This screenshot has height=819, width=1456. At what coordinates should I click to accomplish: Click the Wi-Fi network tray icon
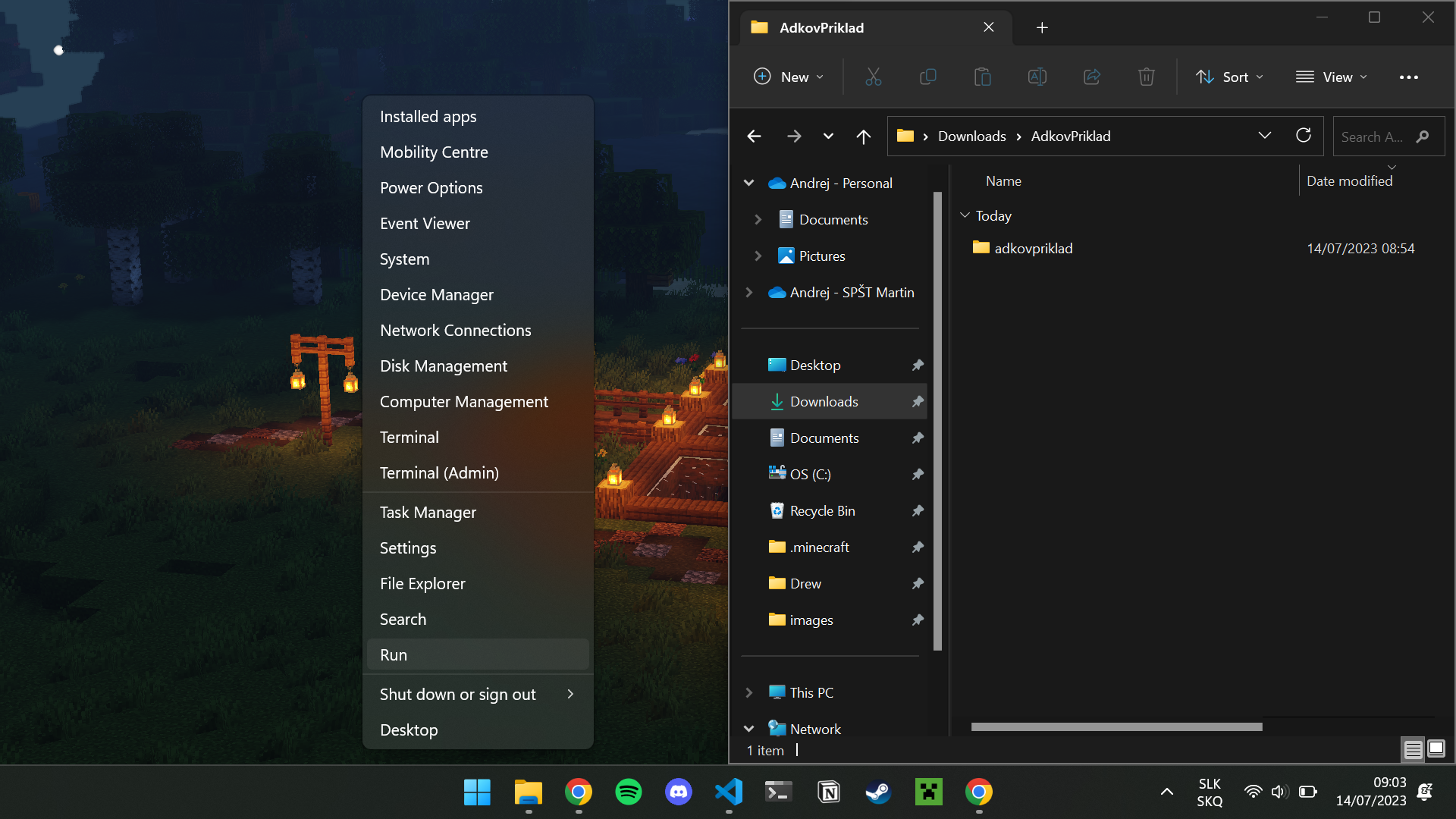(1253, 792)
